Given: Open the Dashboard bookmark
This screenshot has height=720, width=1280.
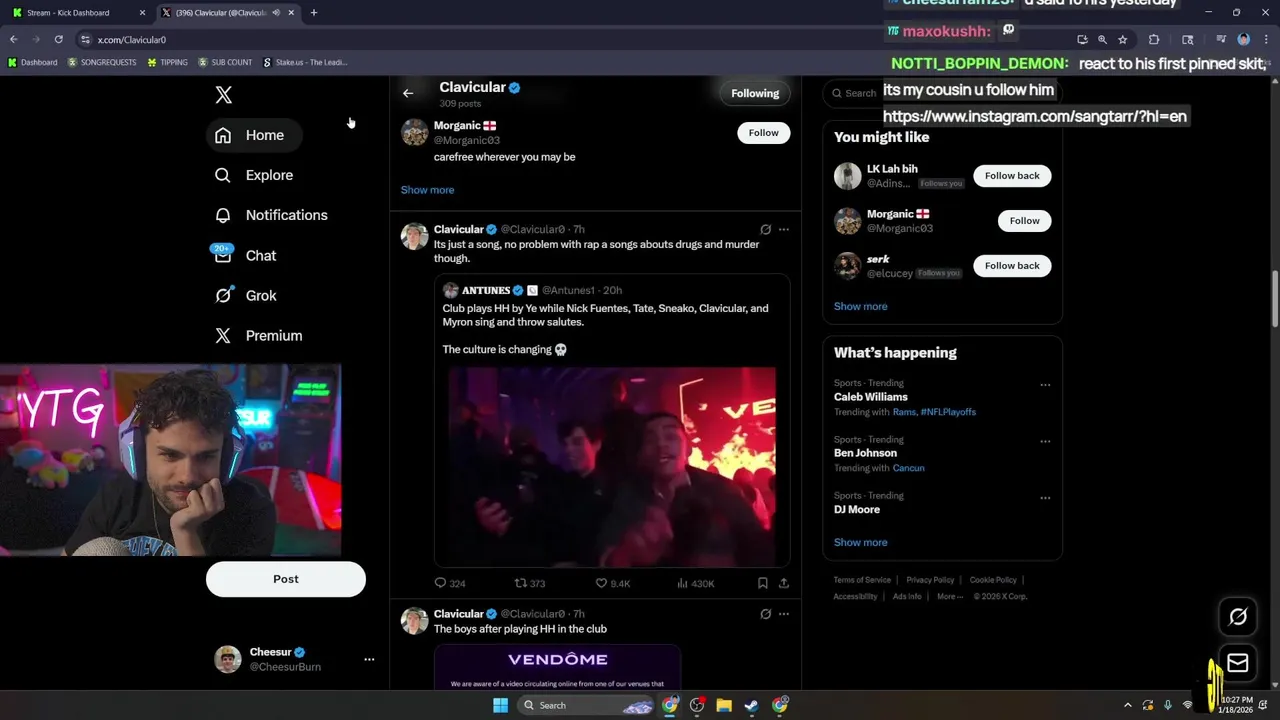Looking at the screenshot, I should tap(32, 62).
